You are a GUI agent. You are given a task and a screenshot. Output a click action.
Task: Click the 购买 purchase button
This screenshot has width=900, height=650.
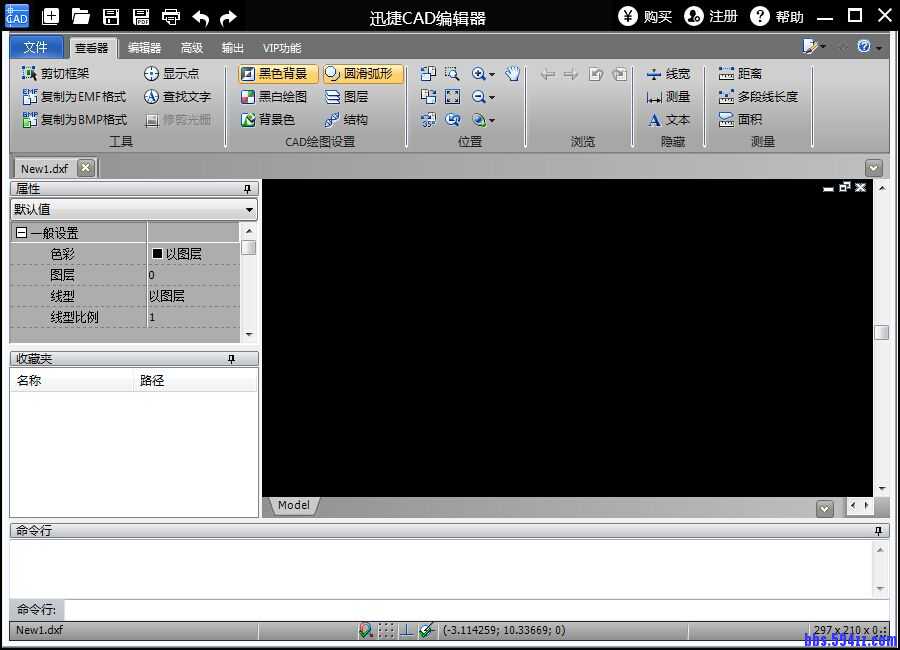[x=645, y=16]
